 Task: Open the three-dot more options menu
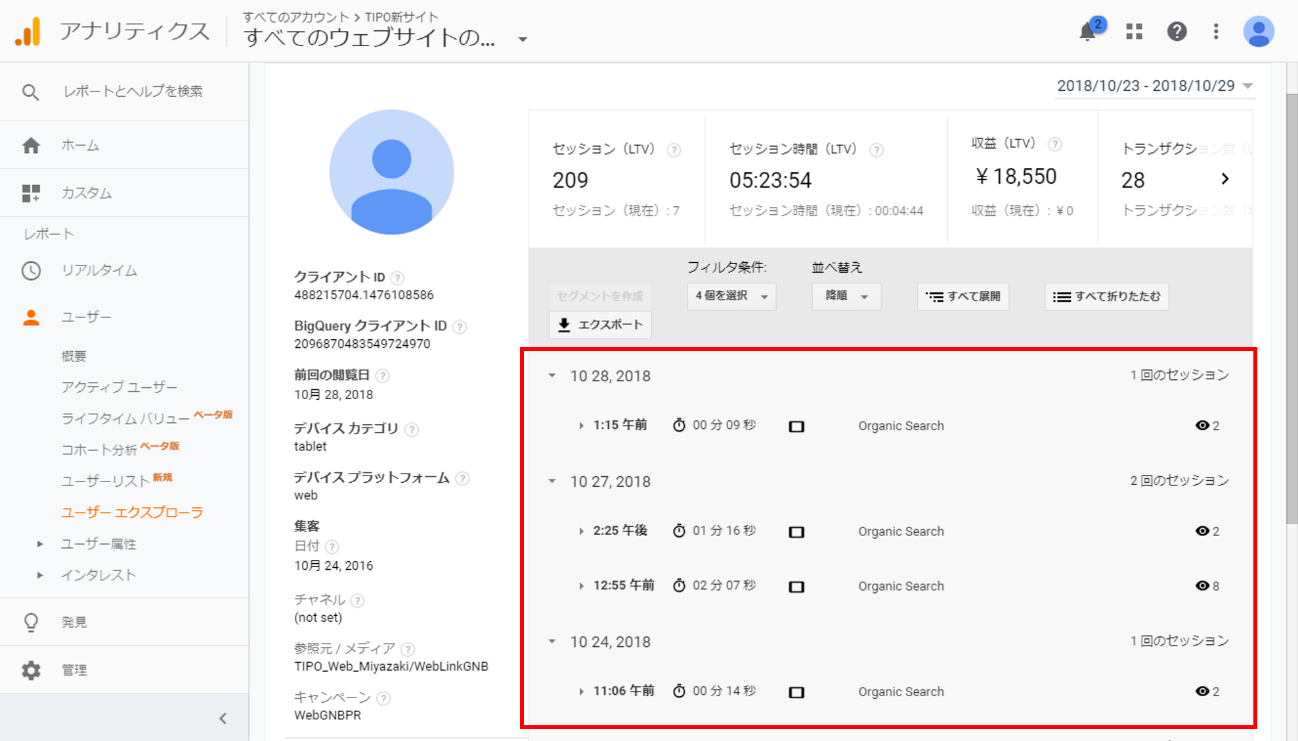coord(1216,31)
